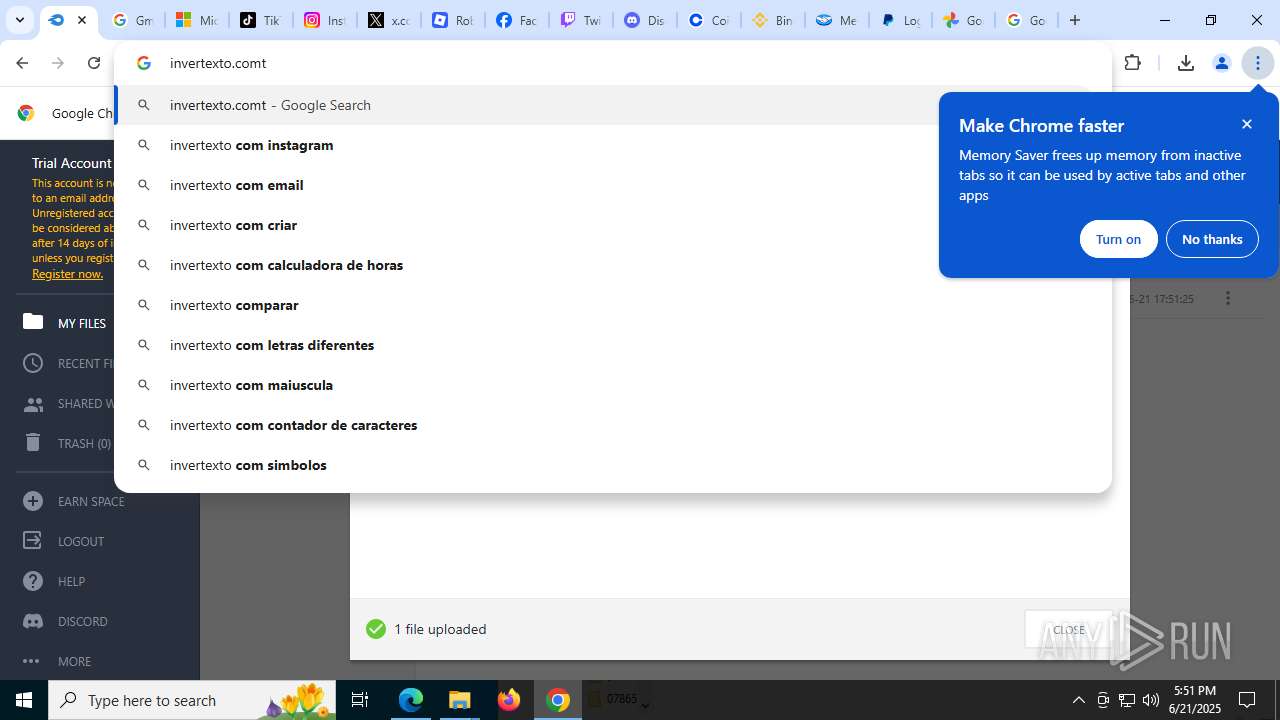Open the taskbar clock showing 5:51 PM
The width and height of the screenshot is (1280, 720).
1195,700
